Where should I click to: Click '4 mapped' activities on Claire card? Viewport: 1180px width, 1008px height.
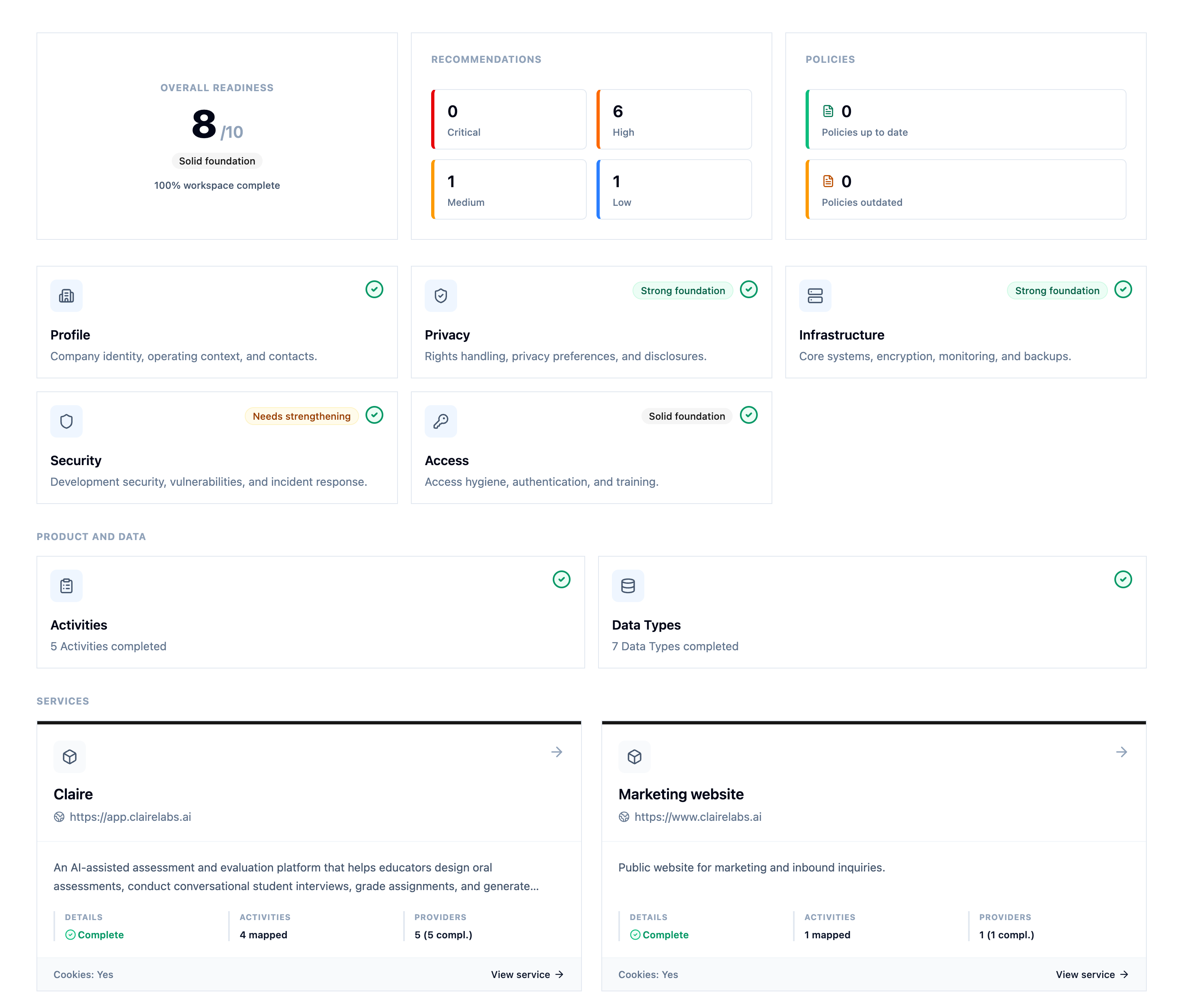pyautogui.click(x=263, y=935)
